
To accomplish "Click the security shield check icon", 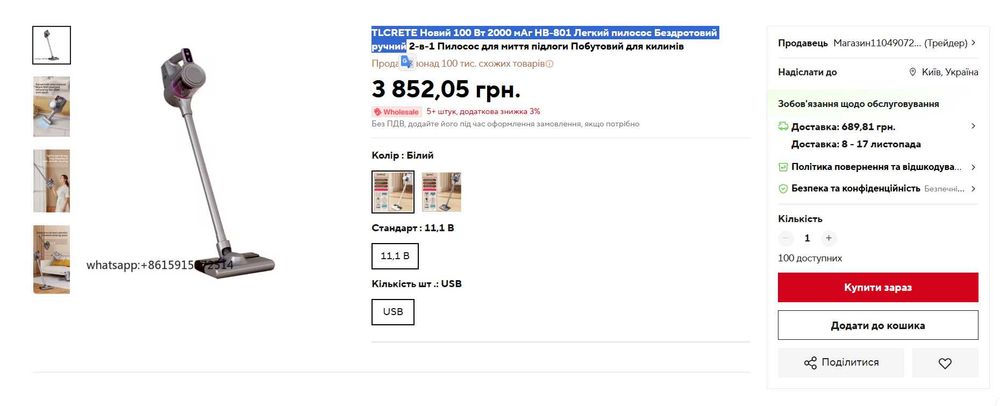I will [783, 189].
